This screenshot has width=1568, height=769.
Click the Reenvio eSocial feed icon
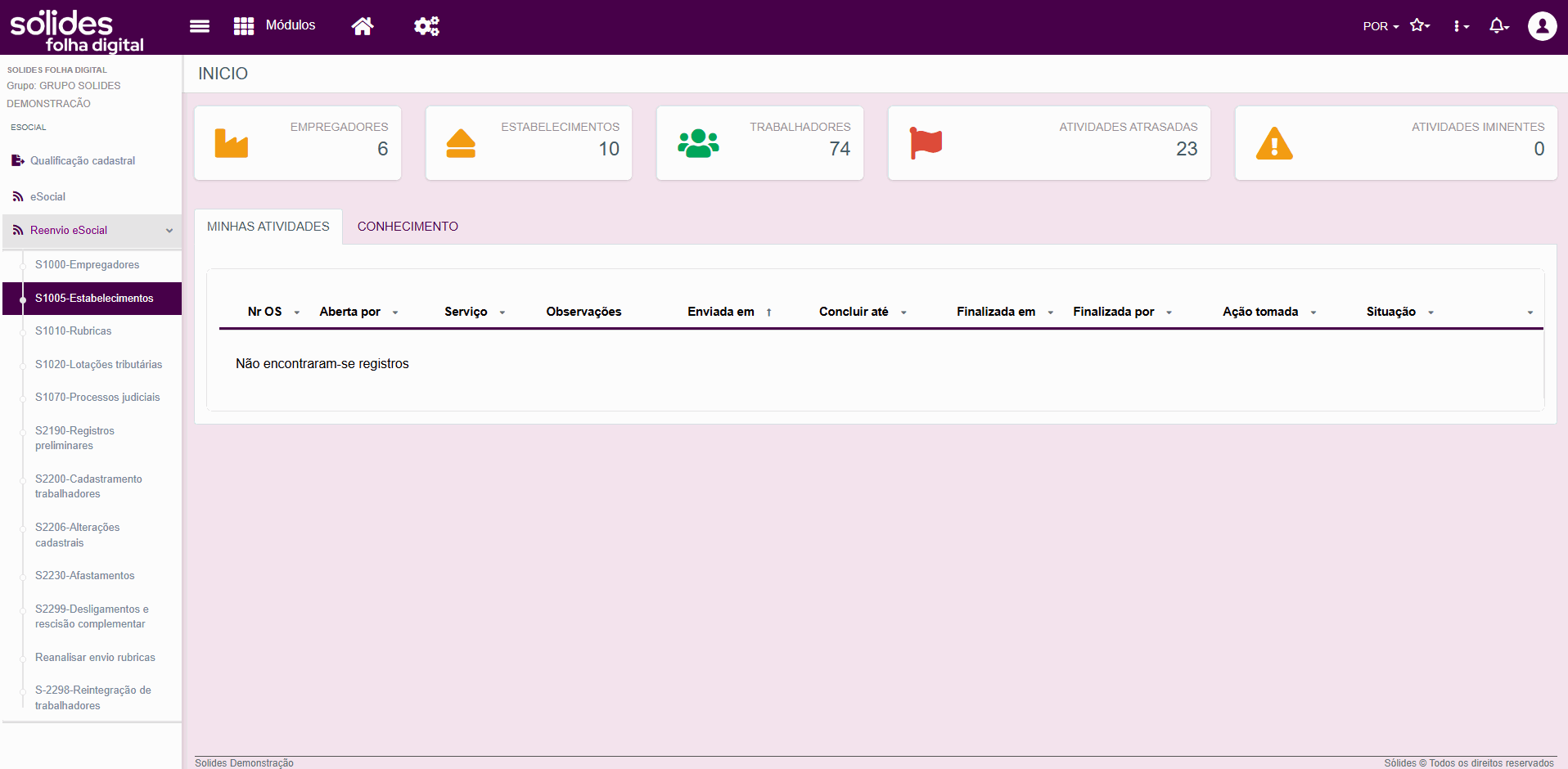18,230
